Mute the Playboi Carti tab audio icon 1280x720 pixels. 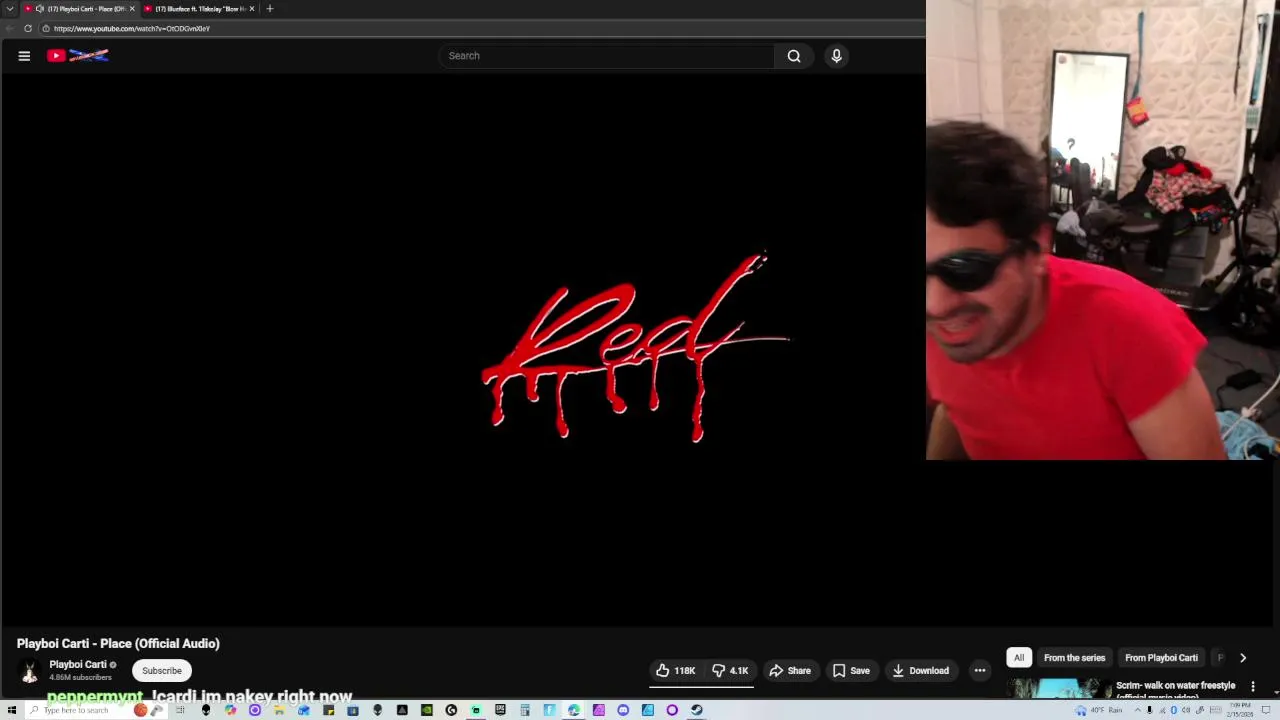[x=40, y=9]
